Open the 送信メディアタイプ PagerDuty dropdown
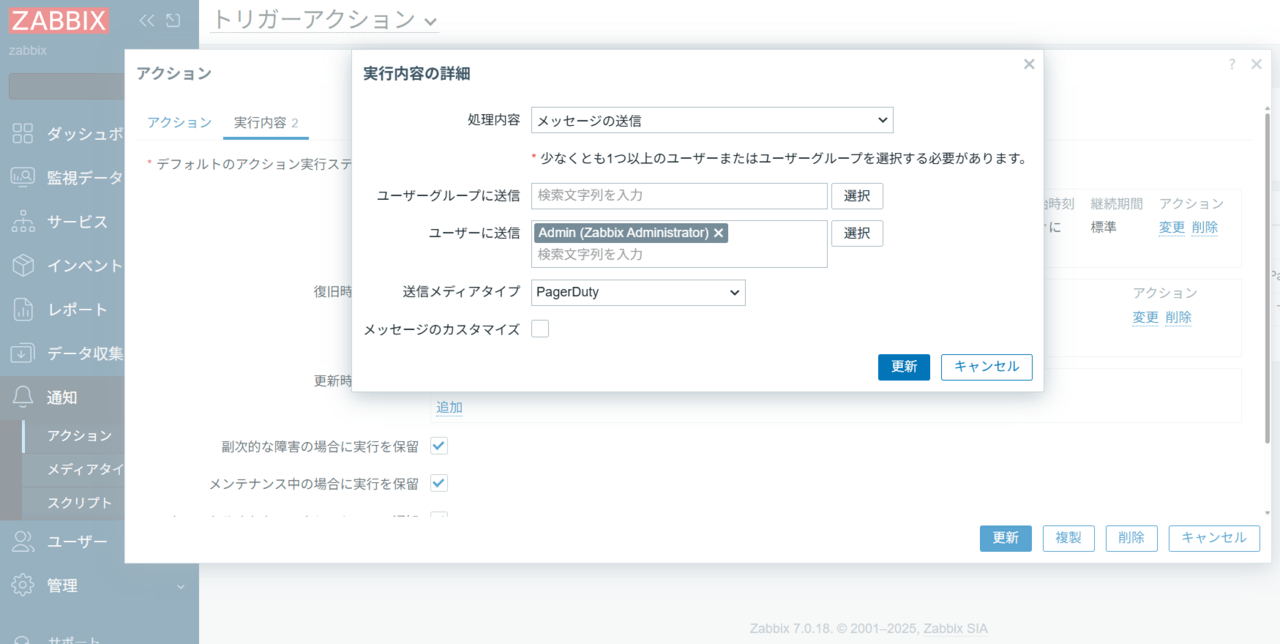Image resolution: width=1280 pixels, height=644 pixels. pos(637,292)
